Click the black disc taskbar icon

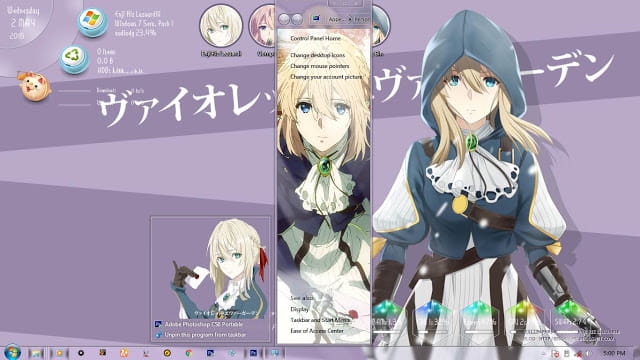tap(81, 353)
